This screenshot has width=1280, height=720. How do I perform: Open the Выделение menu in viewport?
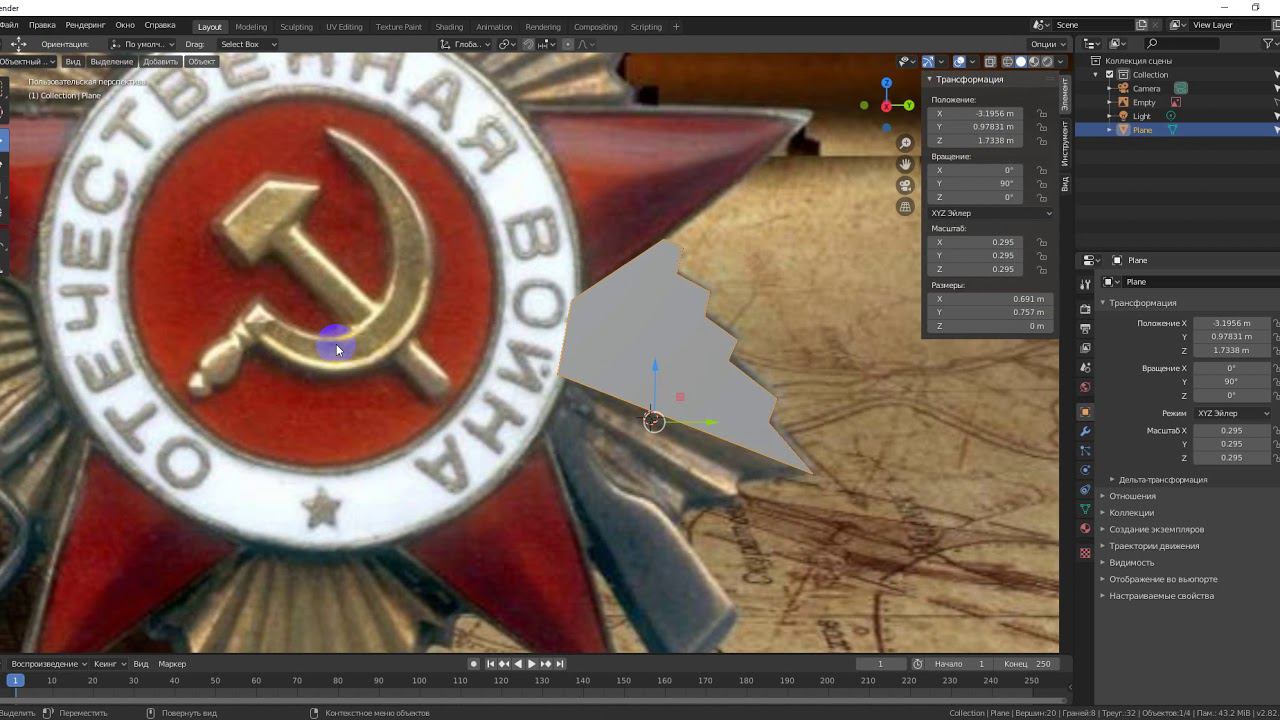pos(112,62)
